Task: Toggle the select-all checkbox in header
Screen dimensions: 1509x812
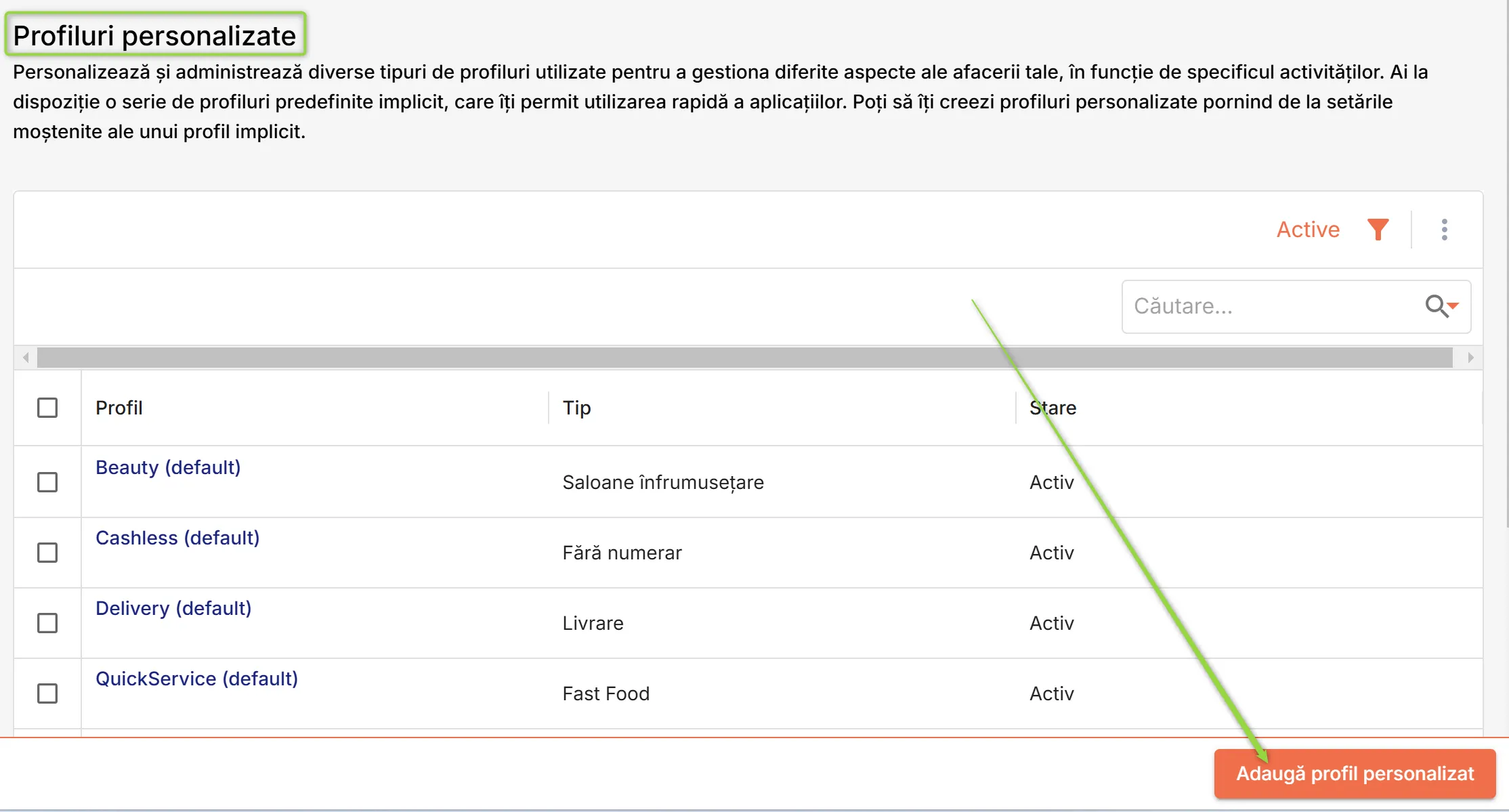Action: [47, 408]
